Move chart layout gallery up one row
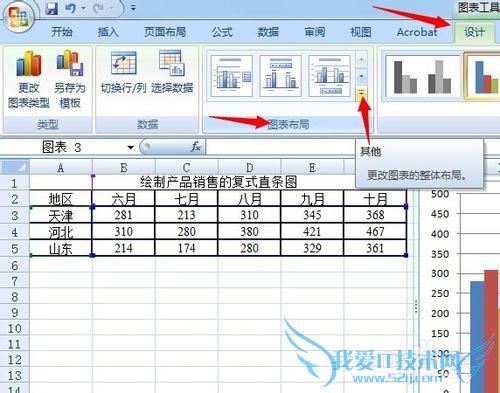The height and width of the screenshot is (393, 500). (361, 59)
